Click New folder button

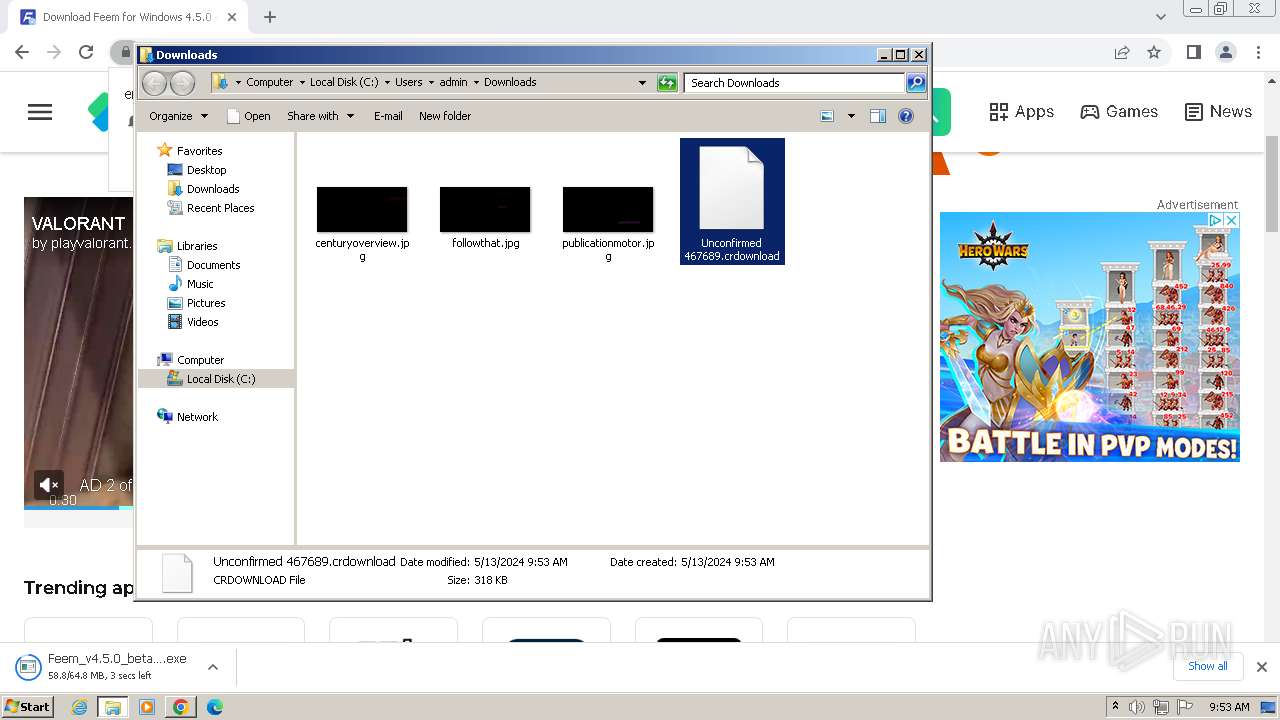tap(445, 116)
